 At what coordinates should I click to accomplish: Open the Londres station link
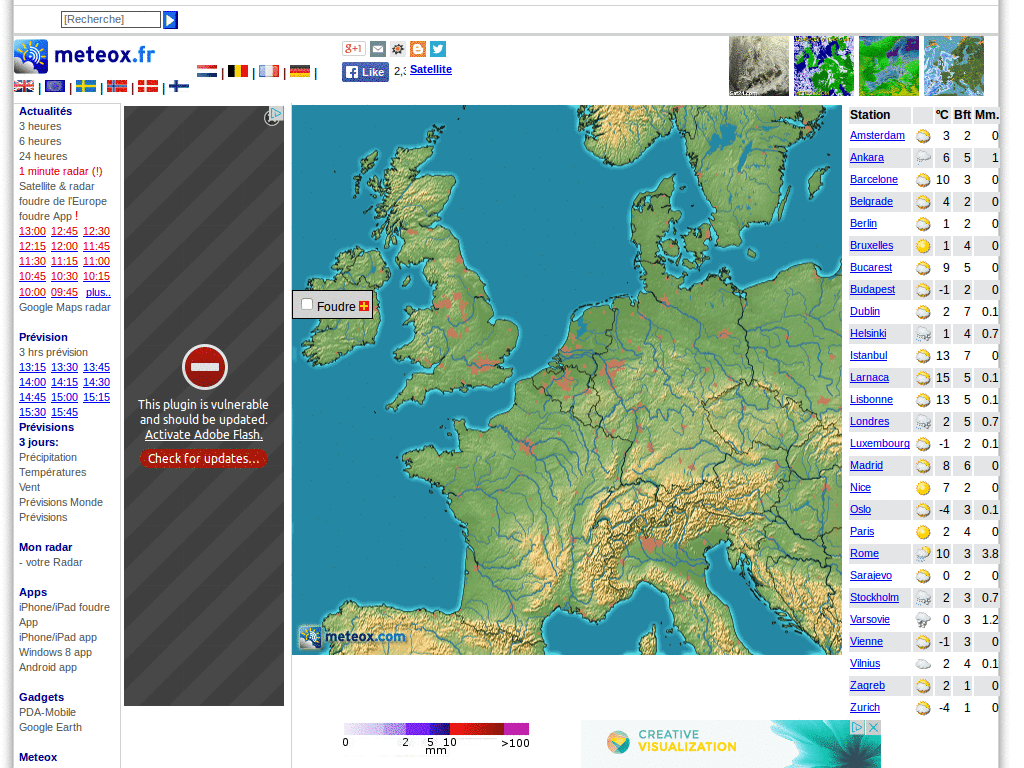tap(869, 421)
